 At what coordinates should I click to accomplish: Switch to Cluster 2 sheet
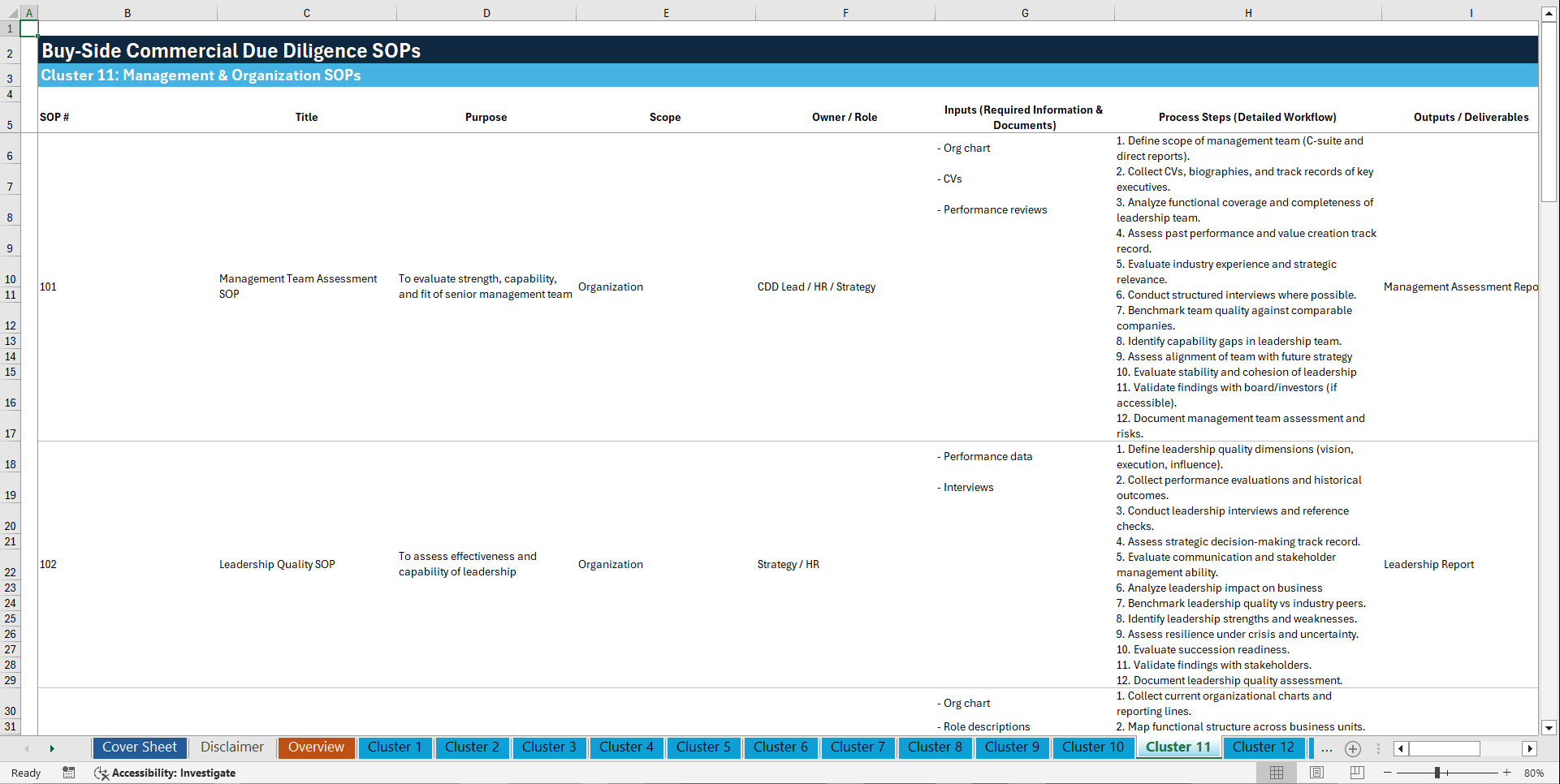[x=472, y=747]
